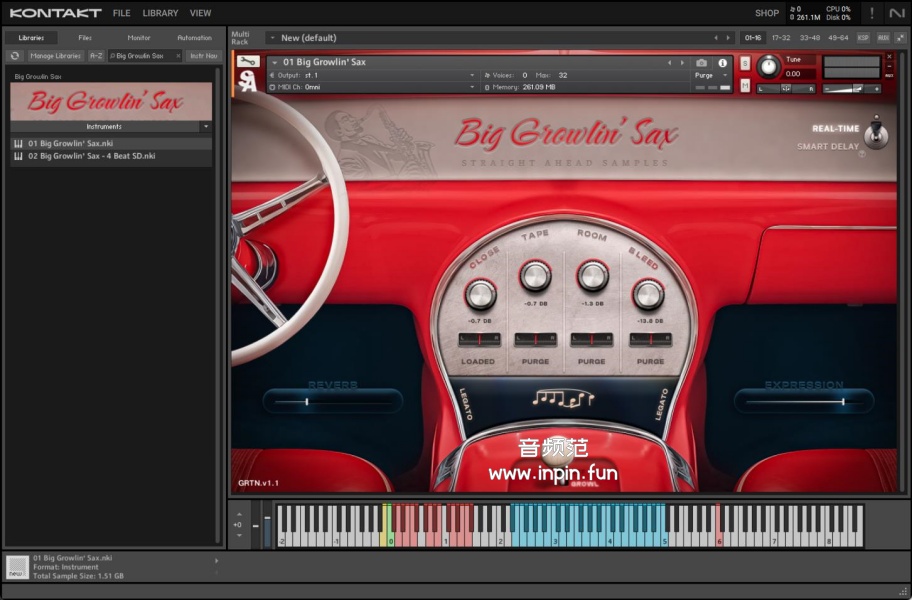Screen dimensions: 912x600
Task: Open instrument edit mode with the wrench icon
Action: 248,62
